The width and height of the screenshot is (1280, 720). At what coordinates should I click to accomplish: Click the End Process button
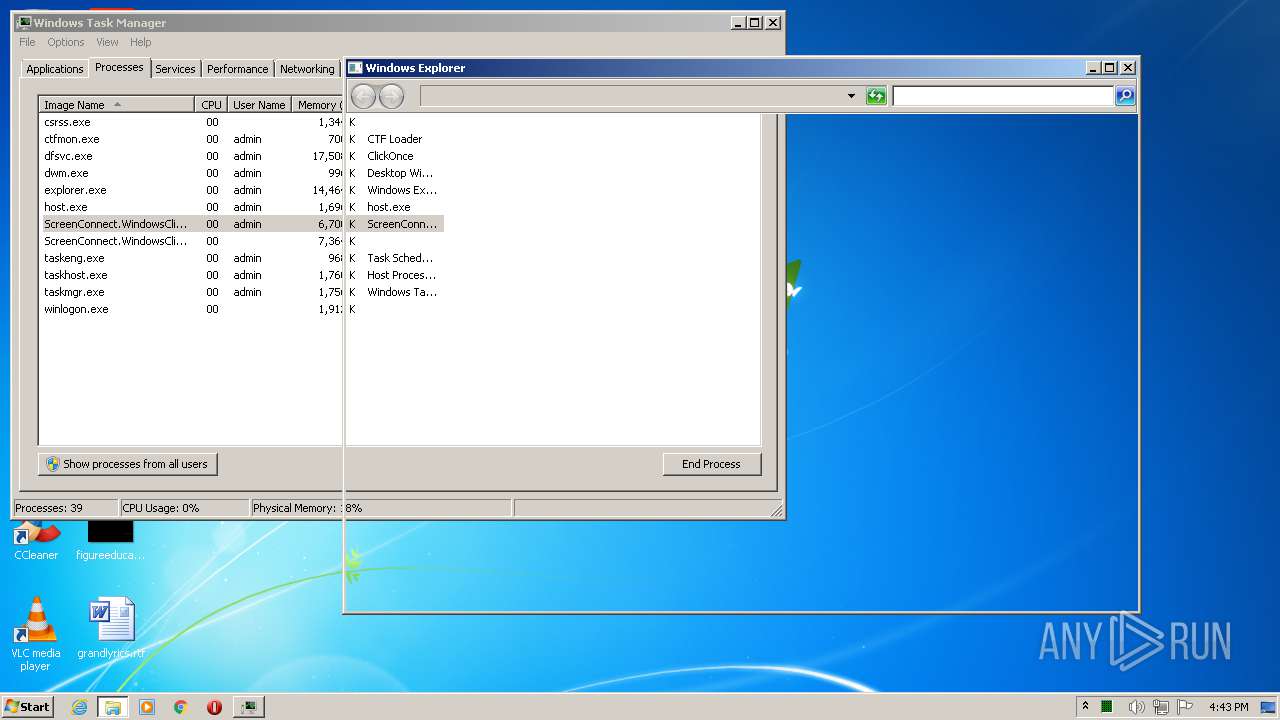point(712,464)
